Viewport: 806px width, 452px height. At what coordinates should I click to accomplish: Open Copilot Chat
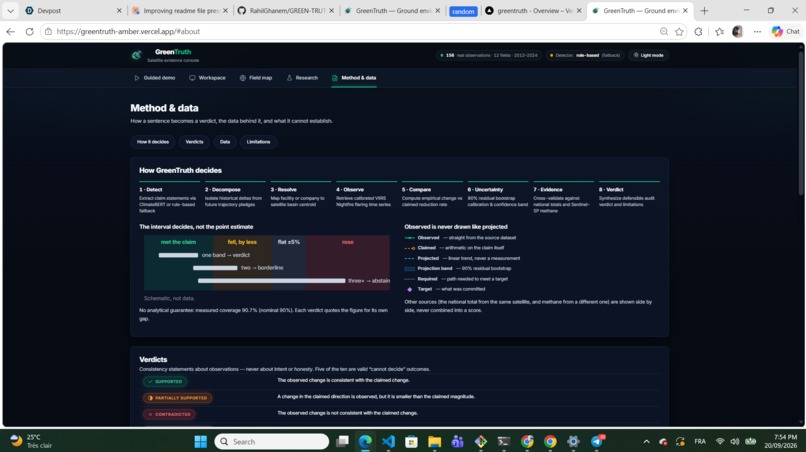pos(786,31)
